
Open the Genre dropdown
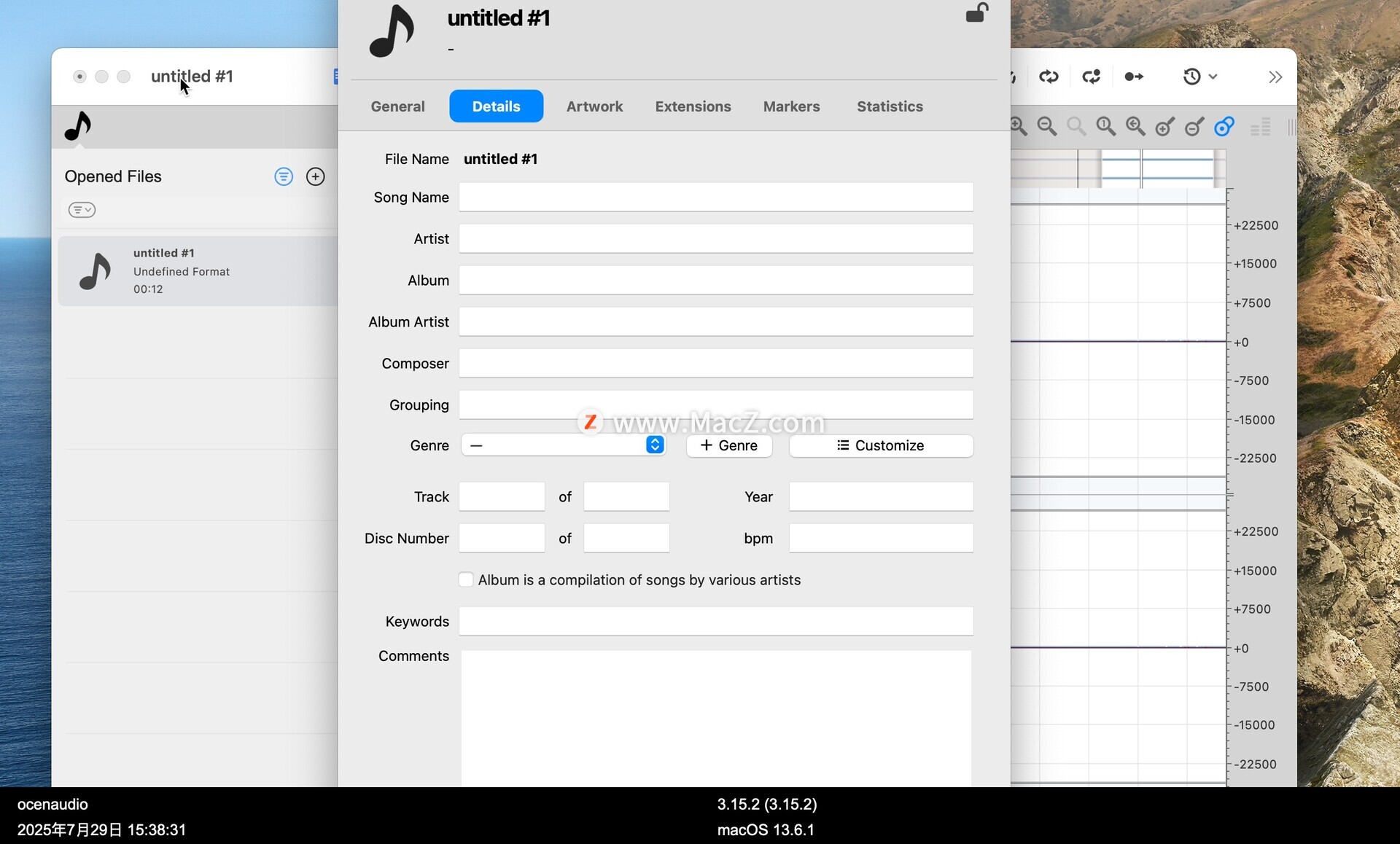(x=563, y=445)
